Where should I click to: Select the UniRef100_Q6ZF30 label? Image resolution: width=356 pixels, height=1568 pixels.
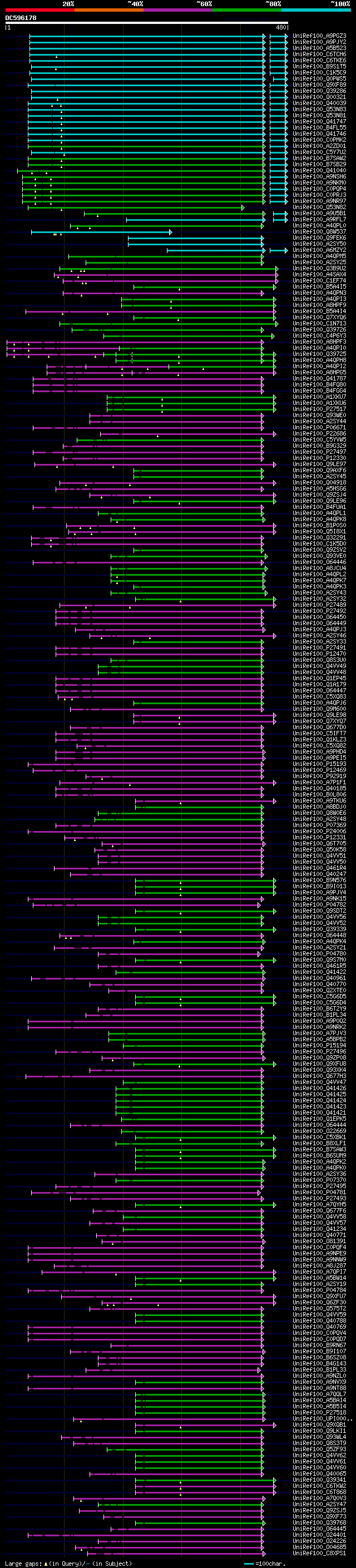(319, 1302)
